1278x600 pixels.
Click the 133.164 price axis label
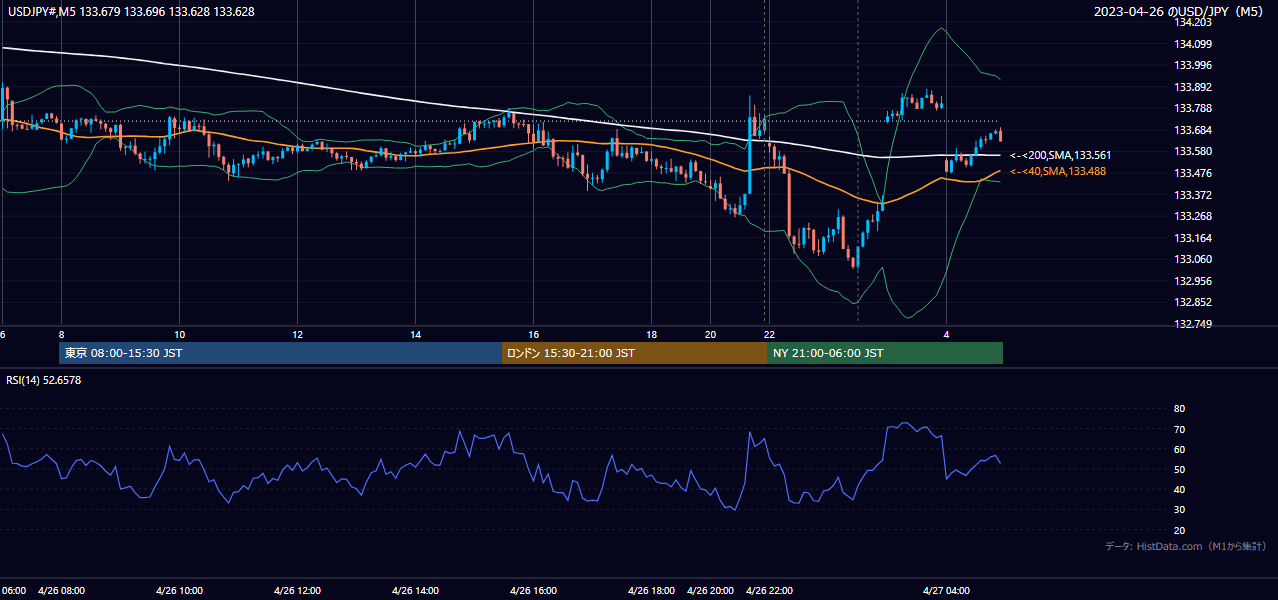pos(1193,238)
